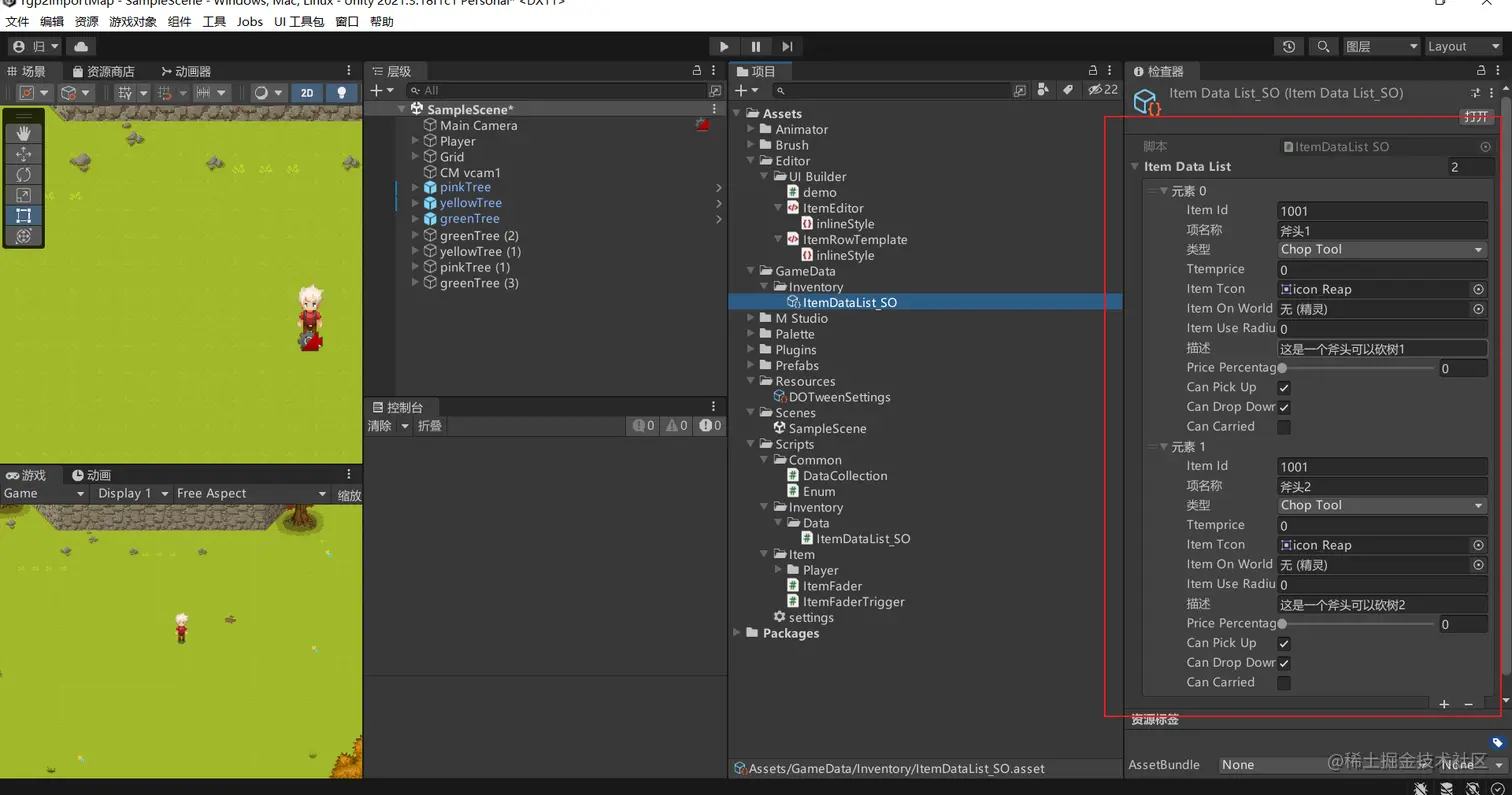Open type dropdown Chop Tool for element 1

[x=1382, y=506]
